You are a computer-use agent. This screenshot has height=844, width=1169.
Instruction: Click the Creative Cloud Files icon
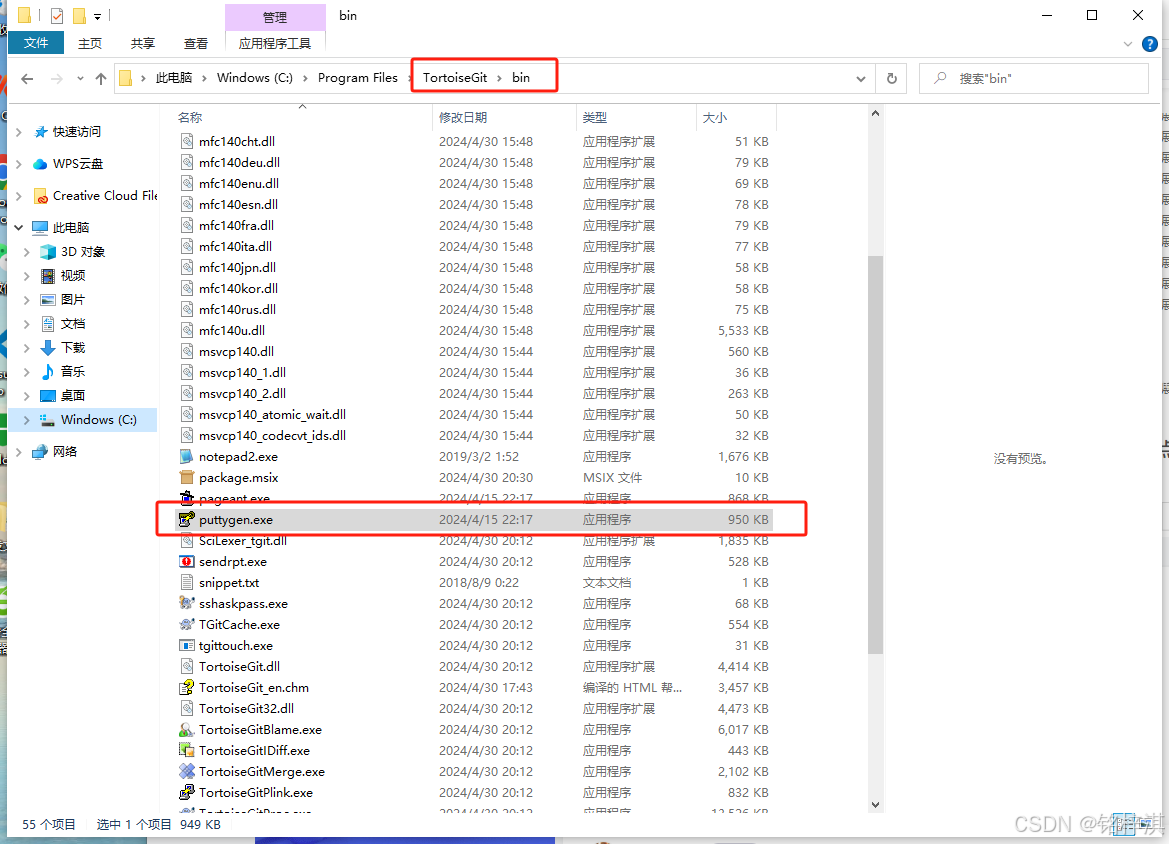(x=41, y=195)
